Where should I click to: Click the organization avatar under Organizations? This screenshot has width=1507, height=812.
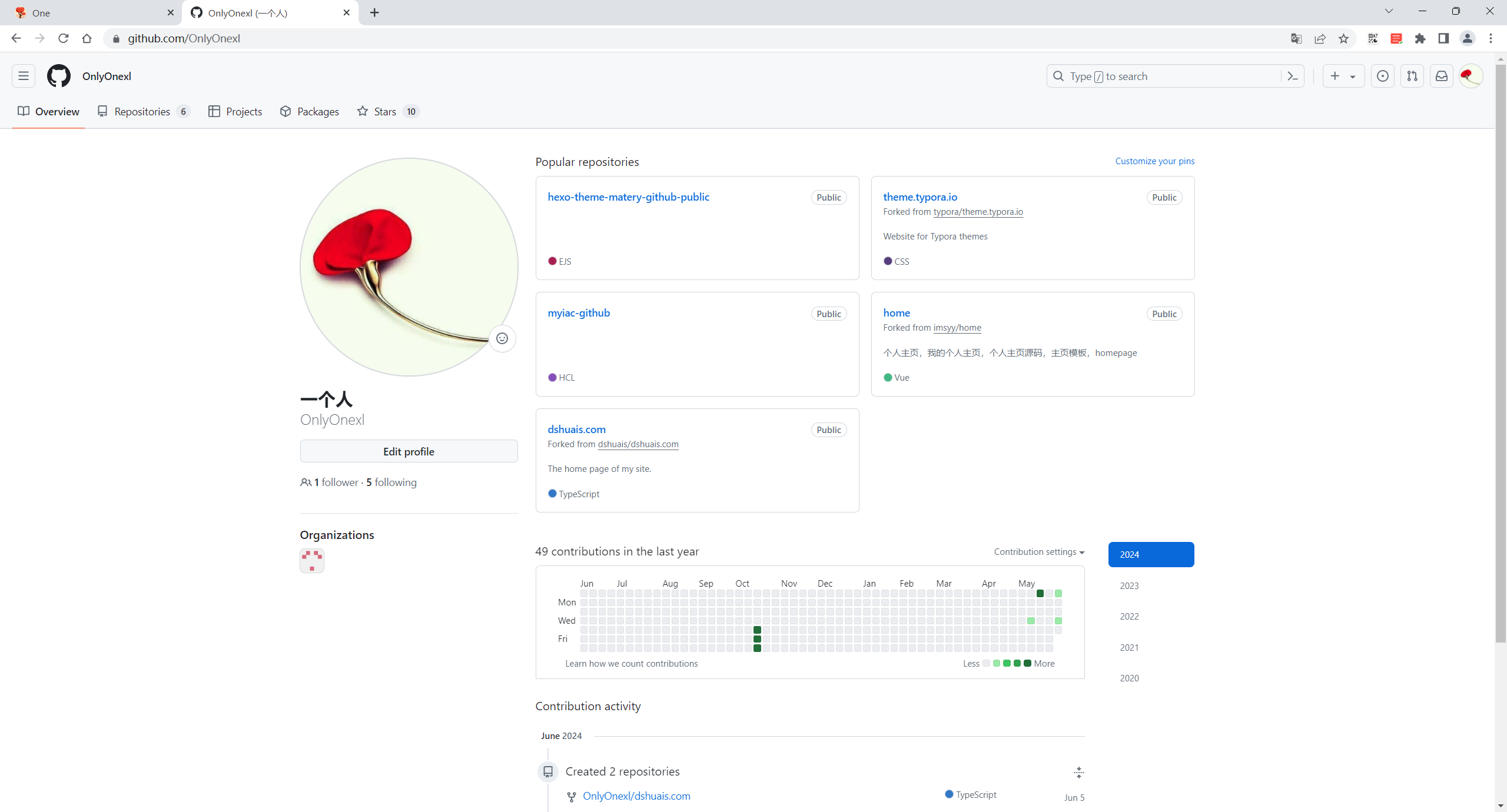[x=312, y=560]
